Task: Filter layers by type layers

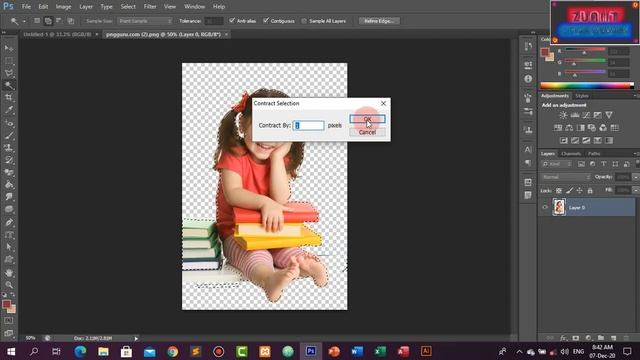Action: [x=604, y=164]
